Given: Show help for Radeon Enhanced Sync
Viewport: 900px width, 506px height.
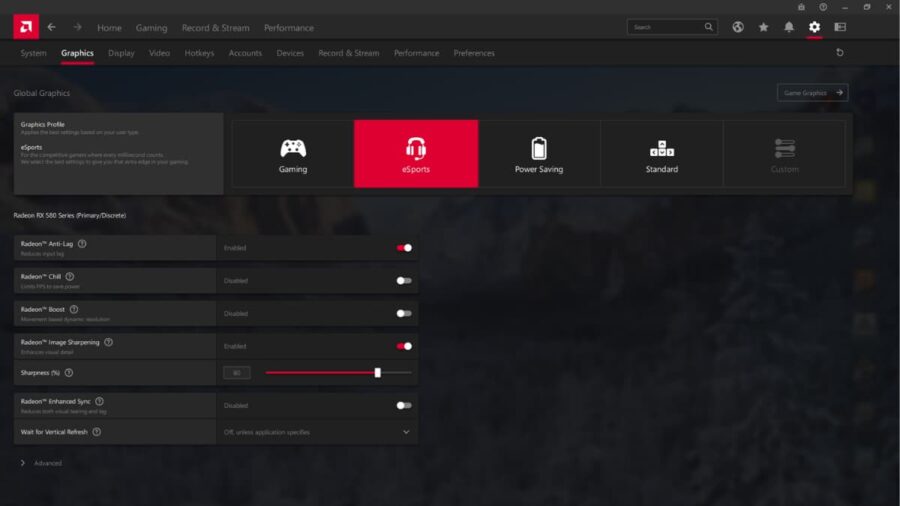Looking at the screenshot, I should [99, 402].
